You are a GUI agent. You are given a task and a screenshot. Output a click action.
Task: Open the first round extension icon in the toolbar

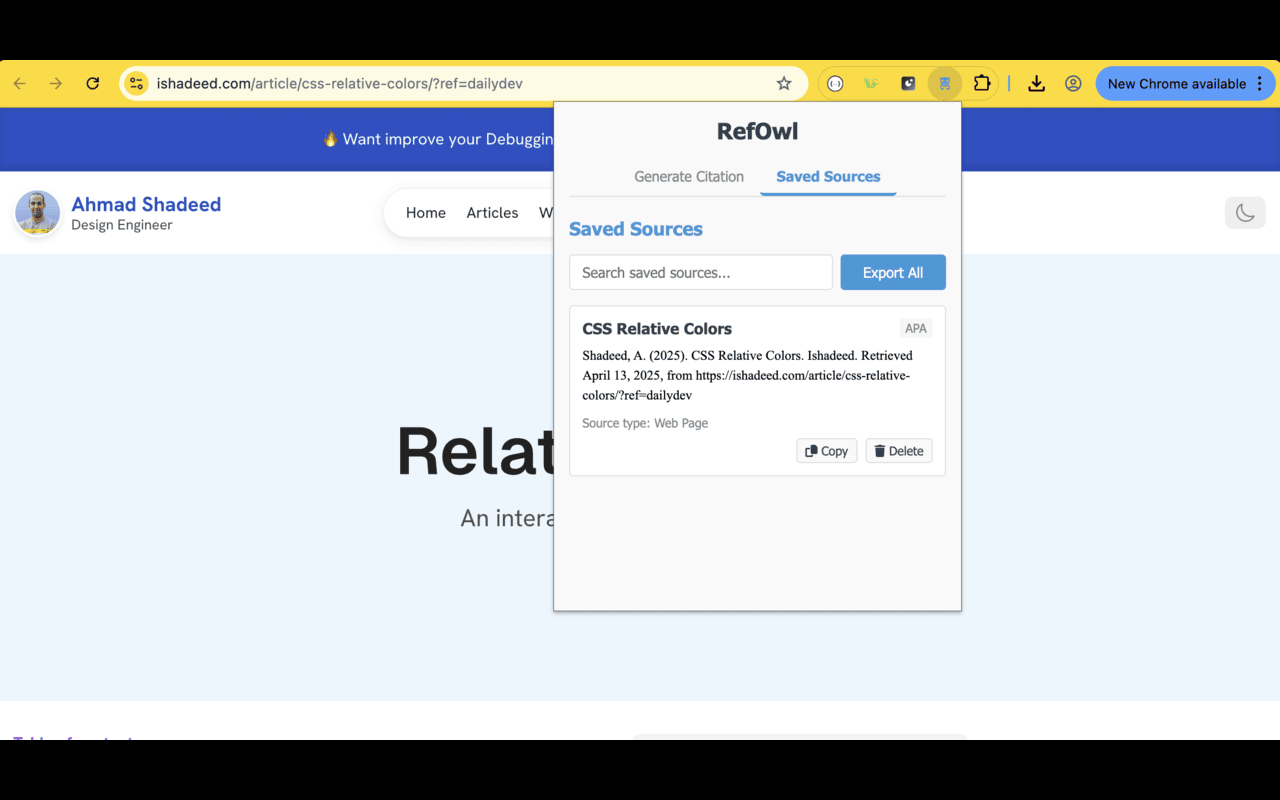[x=835, y=84]
